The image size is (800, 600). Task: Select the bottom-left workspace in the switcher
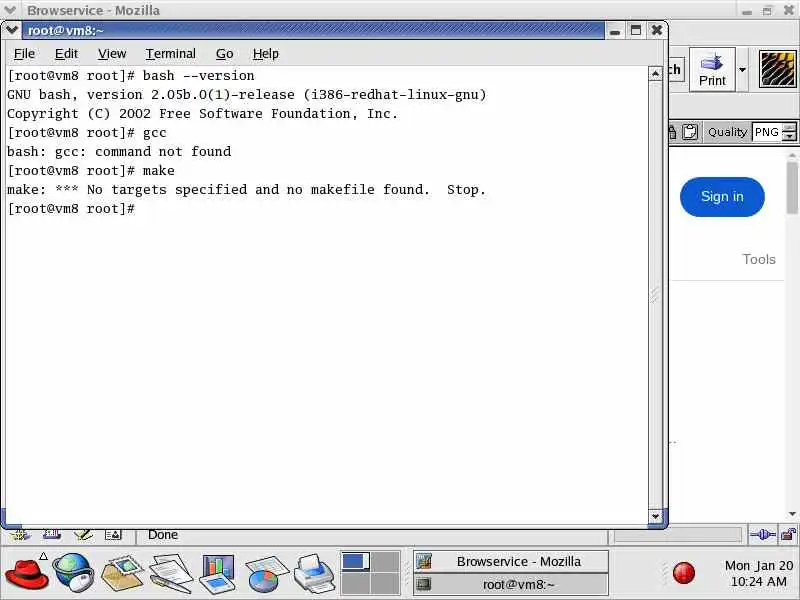tap(356, 583)
